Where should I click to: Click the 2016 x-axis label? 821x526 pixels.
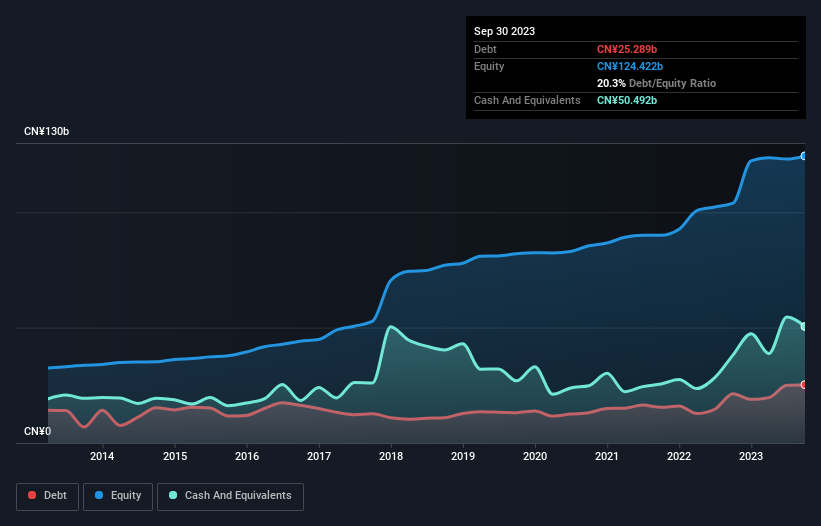[247, 456]
